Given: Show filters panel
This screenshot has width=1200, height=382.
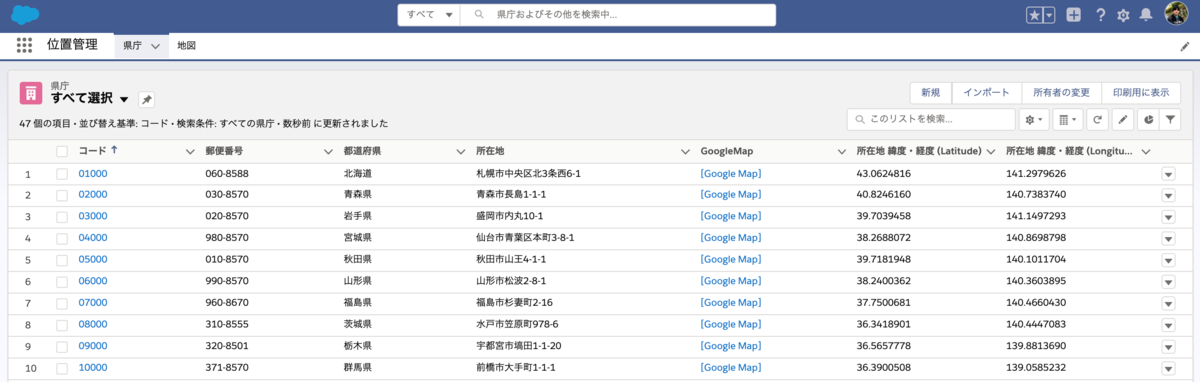Looking at the screenshot, I should [x=1171, y=119].
